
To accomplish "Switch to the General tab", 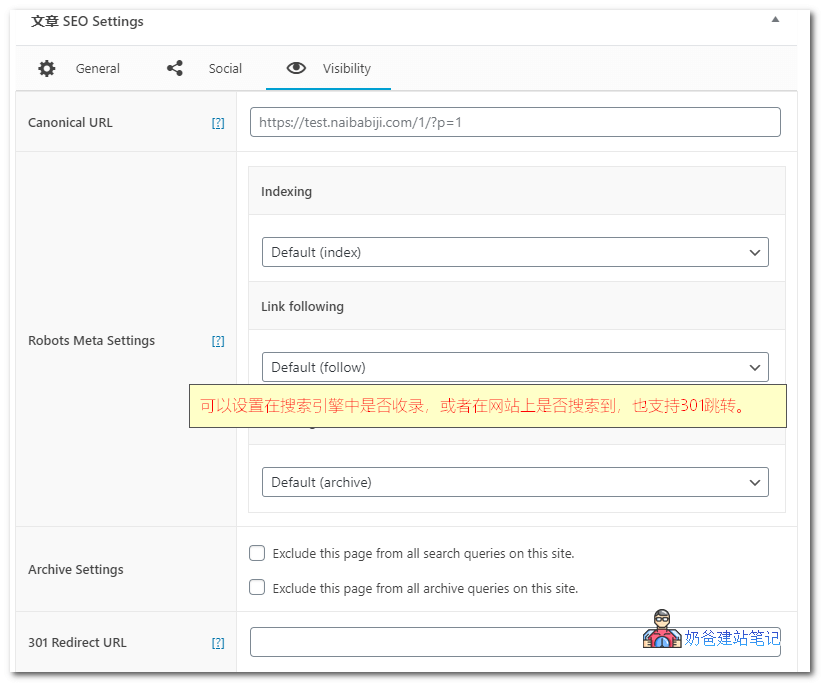I will 97,68.
